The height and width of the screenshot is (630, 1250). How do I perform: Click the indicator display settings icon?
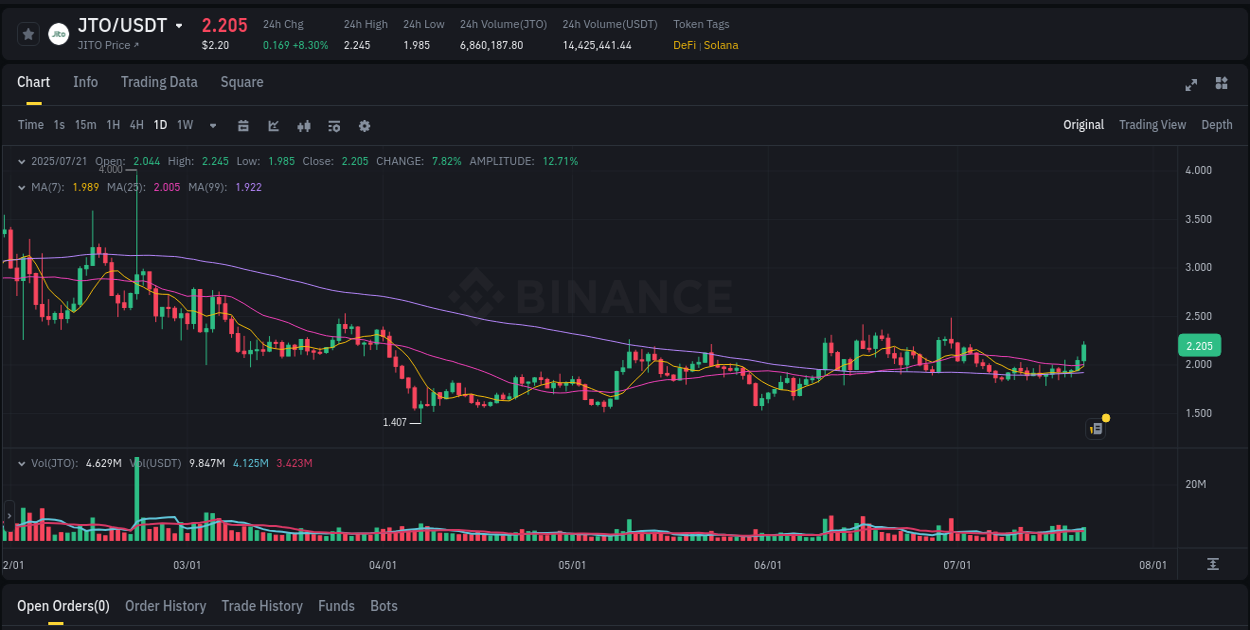coord(333,126)
